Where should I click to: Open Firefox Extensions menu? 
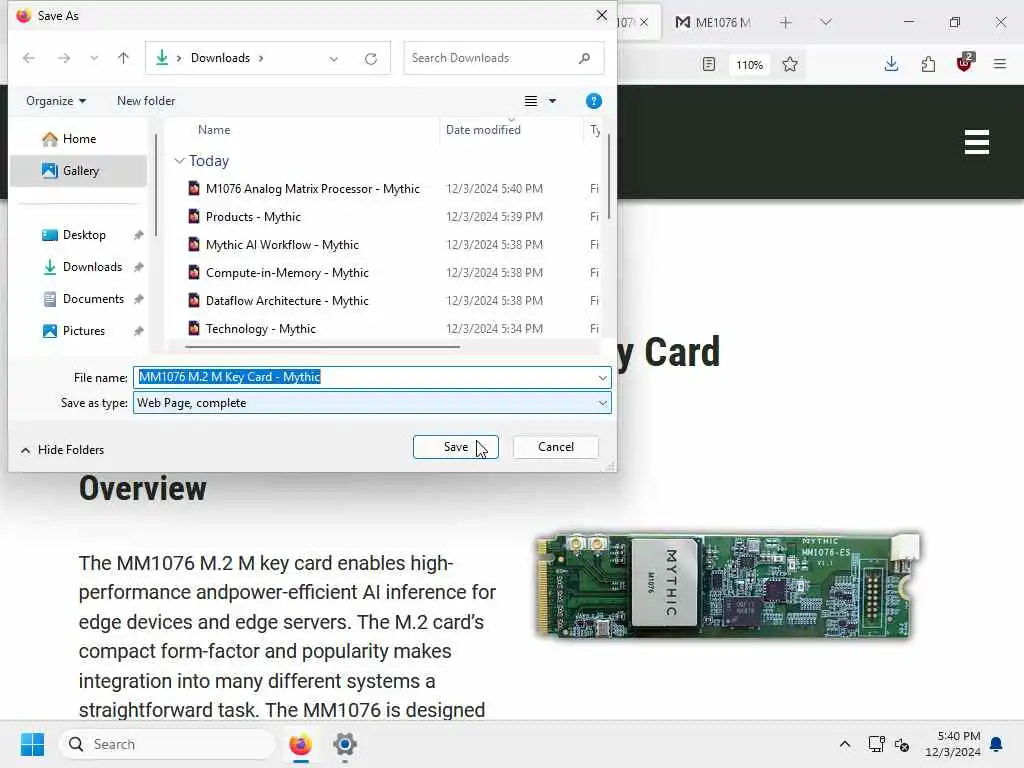[x=928, y=64]
